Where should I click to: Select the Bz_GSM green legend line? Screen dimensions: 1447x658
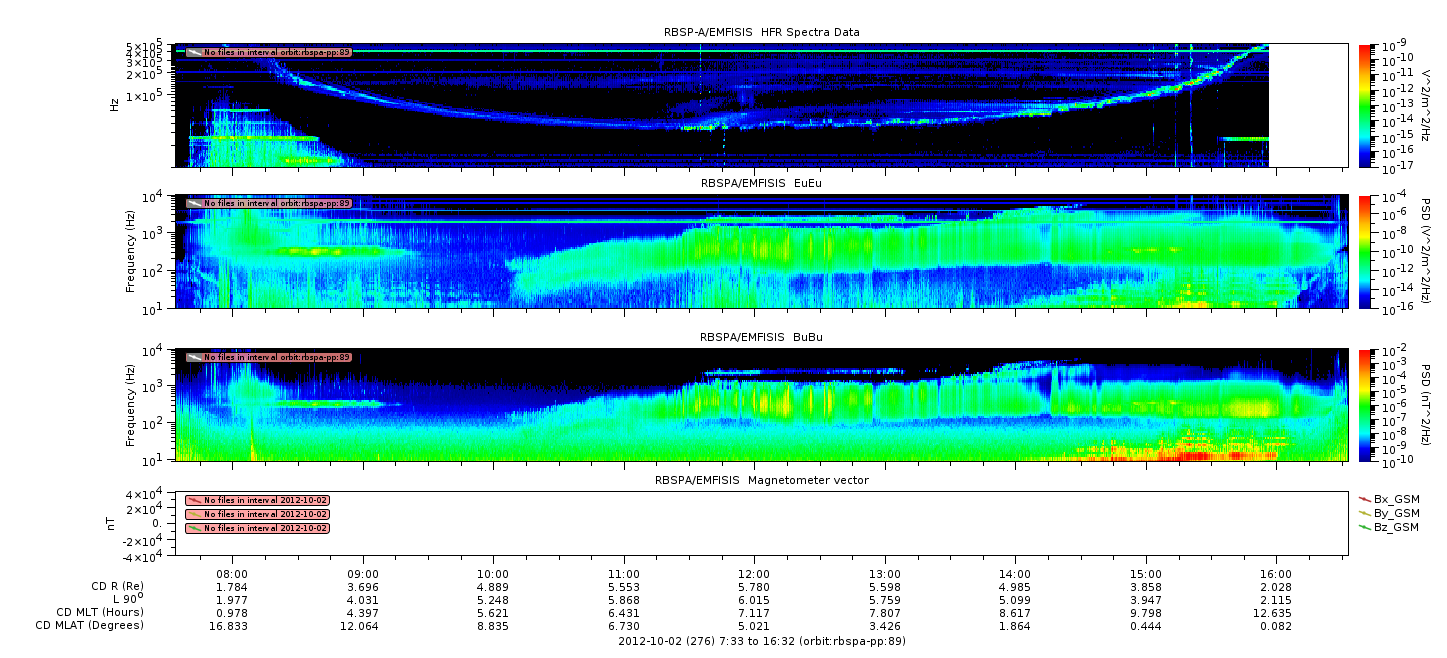1364,526
